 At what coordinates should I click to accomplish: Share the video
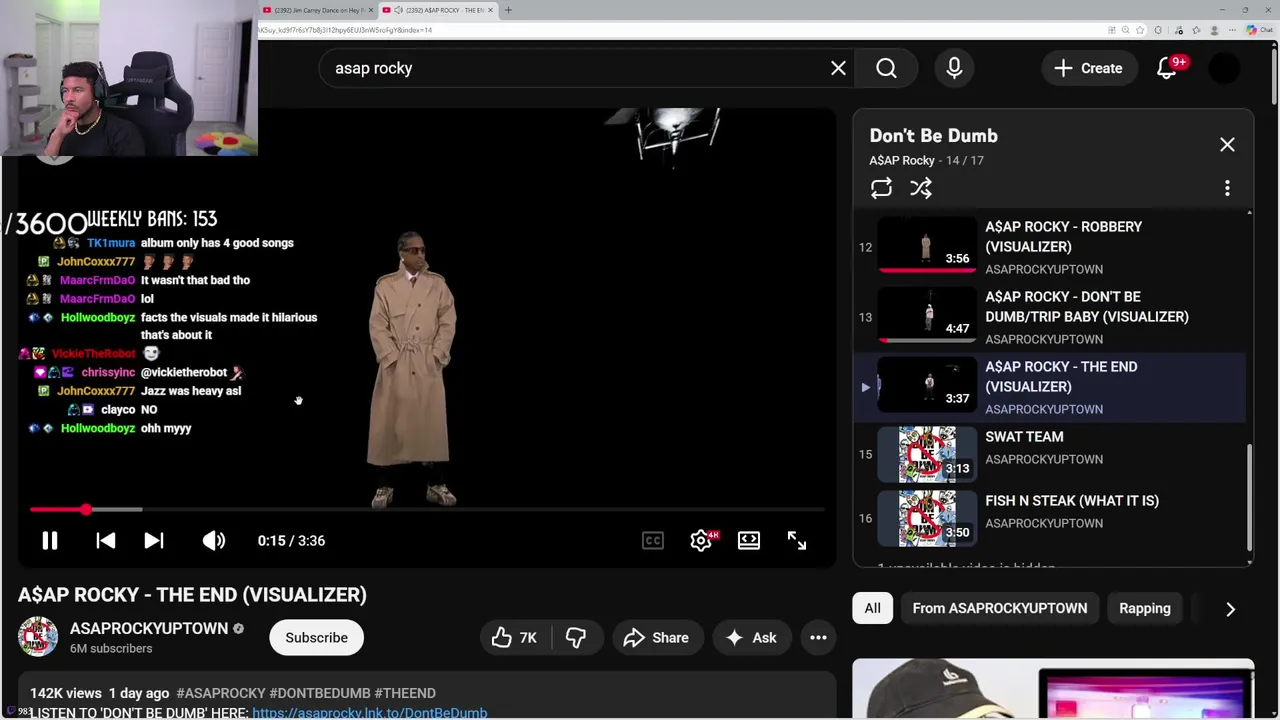[x=656, y=638]
